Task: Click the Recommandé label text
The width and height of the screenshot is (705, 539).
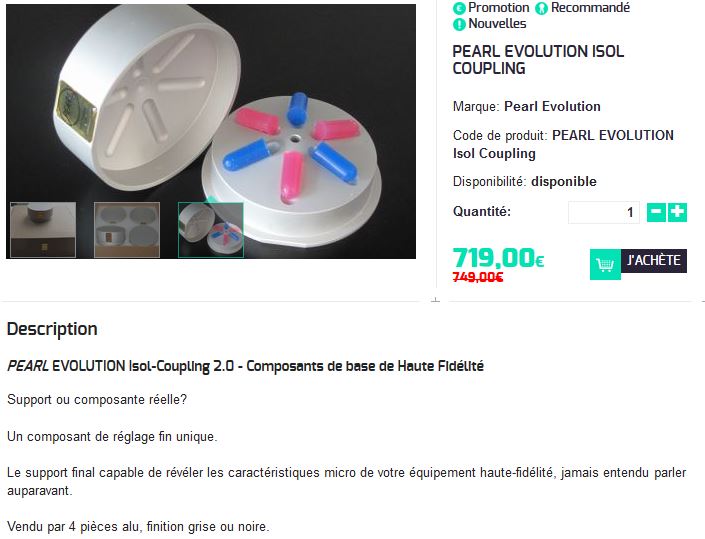Action: click(x=590, y=8)
